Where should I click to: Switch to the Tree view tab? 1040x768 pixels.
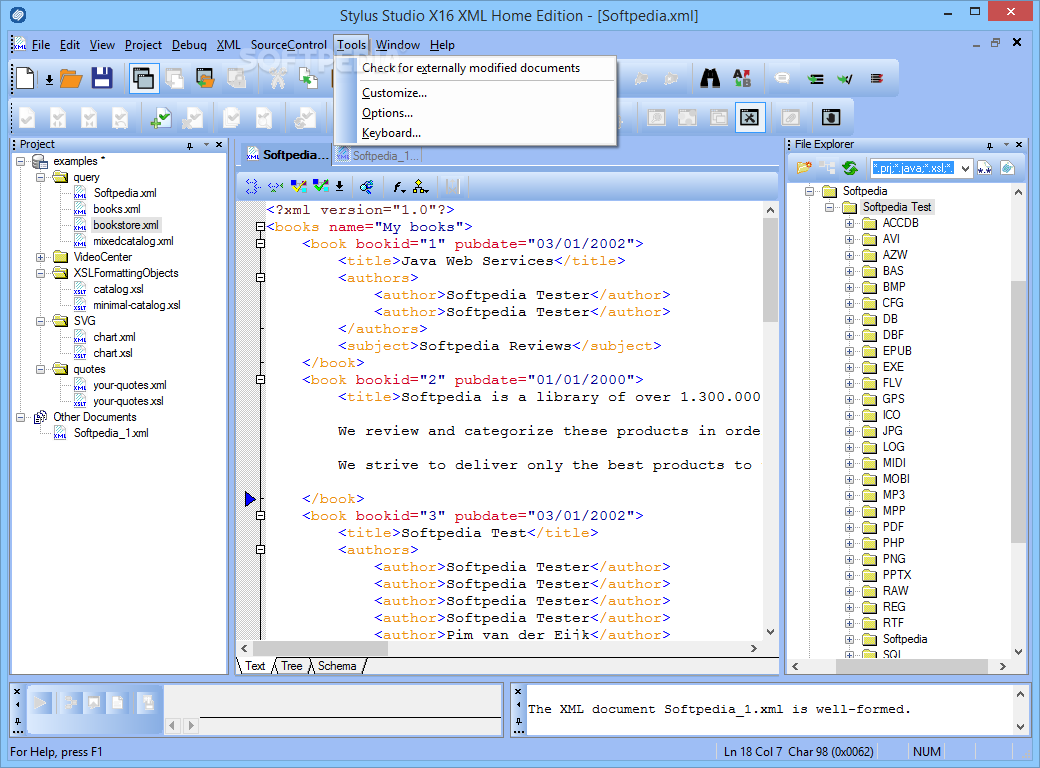click(x=291, y=666)
